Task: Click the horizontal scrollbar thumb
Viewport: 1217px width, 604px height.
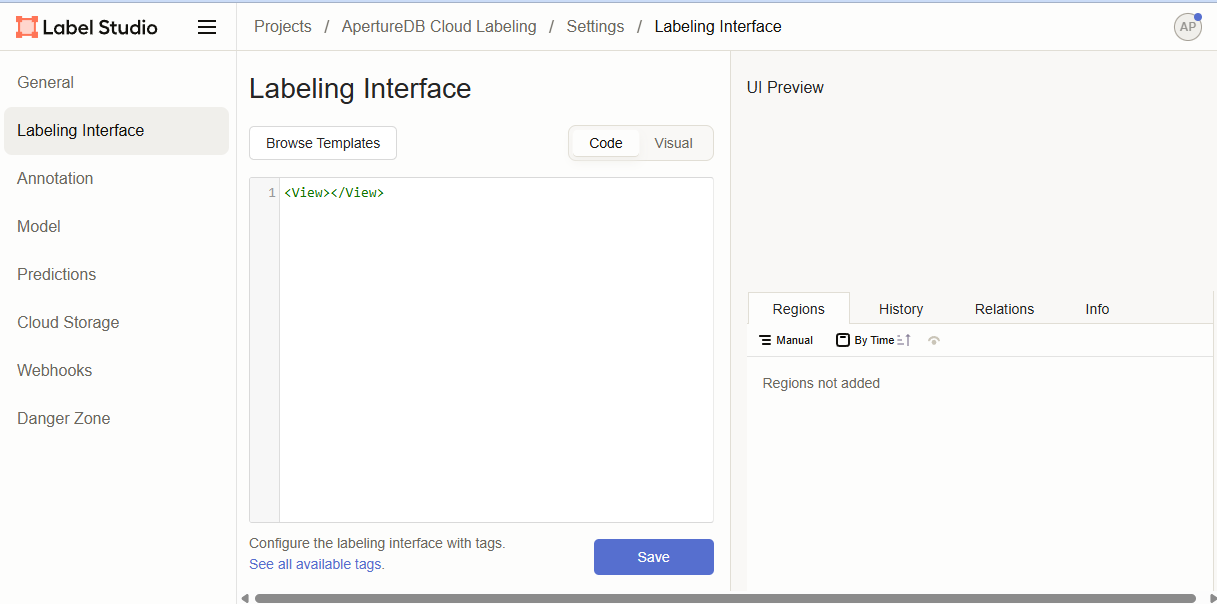Action: 725,598
